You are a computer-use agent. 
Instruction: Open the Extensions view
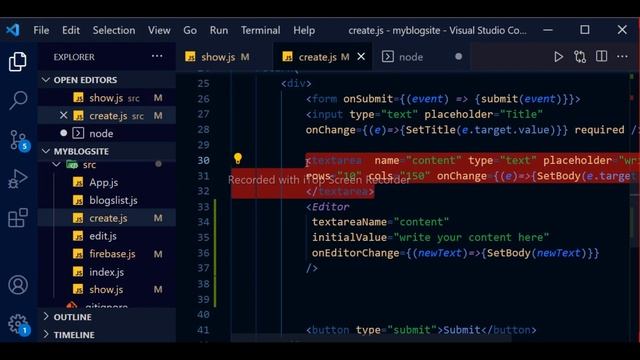(18, 218)
